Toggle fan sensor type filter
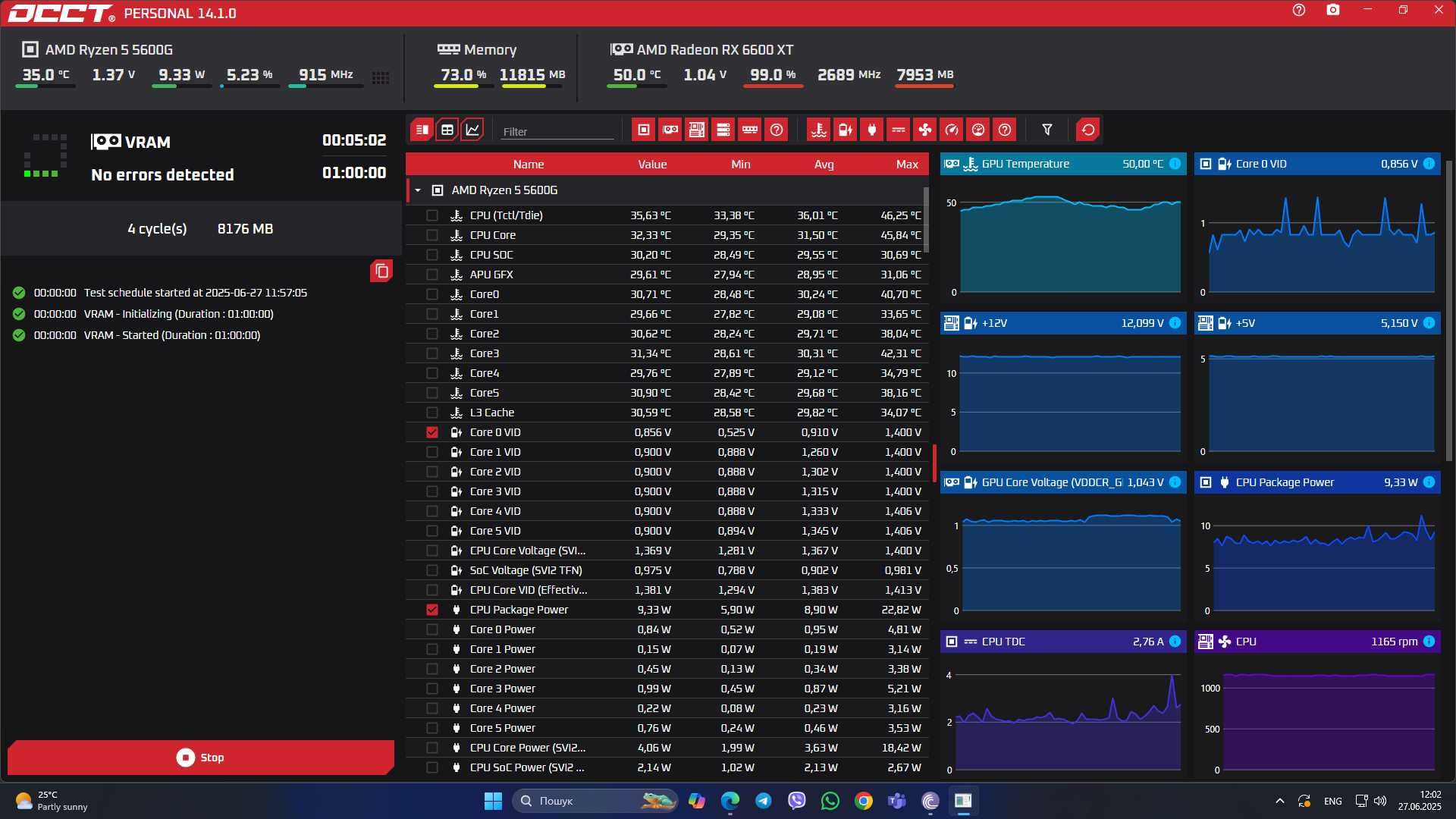 click(x=925, y=130)
